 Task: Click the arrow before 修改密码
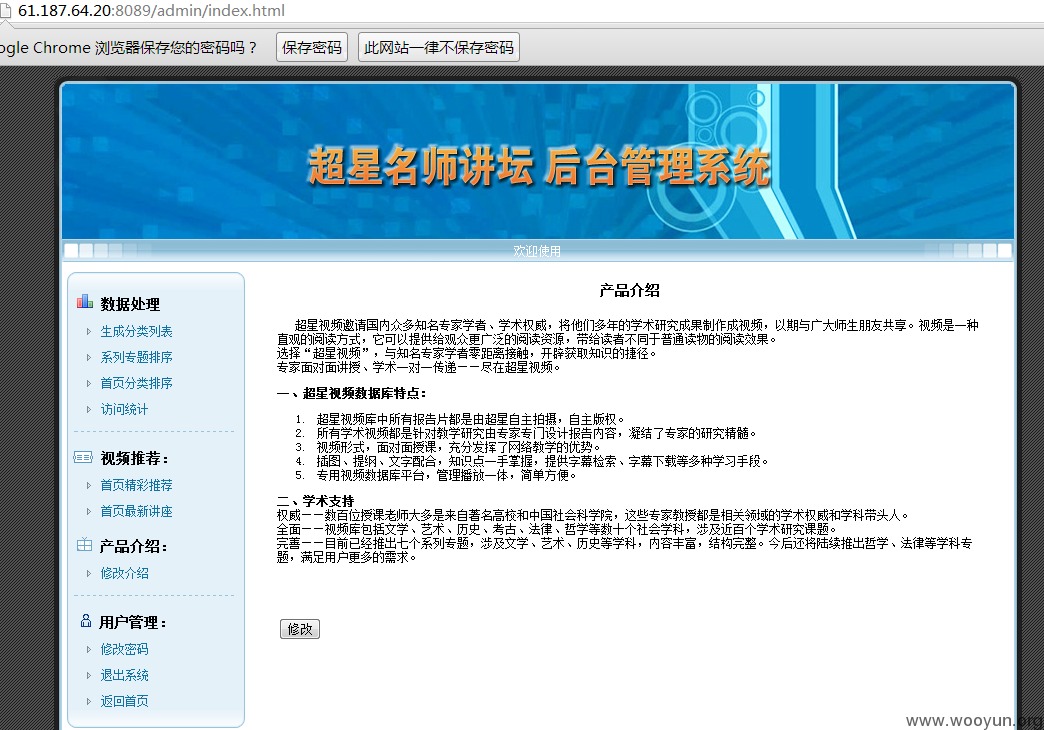click(x=89, y=649)
